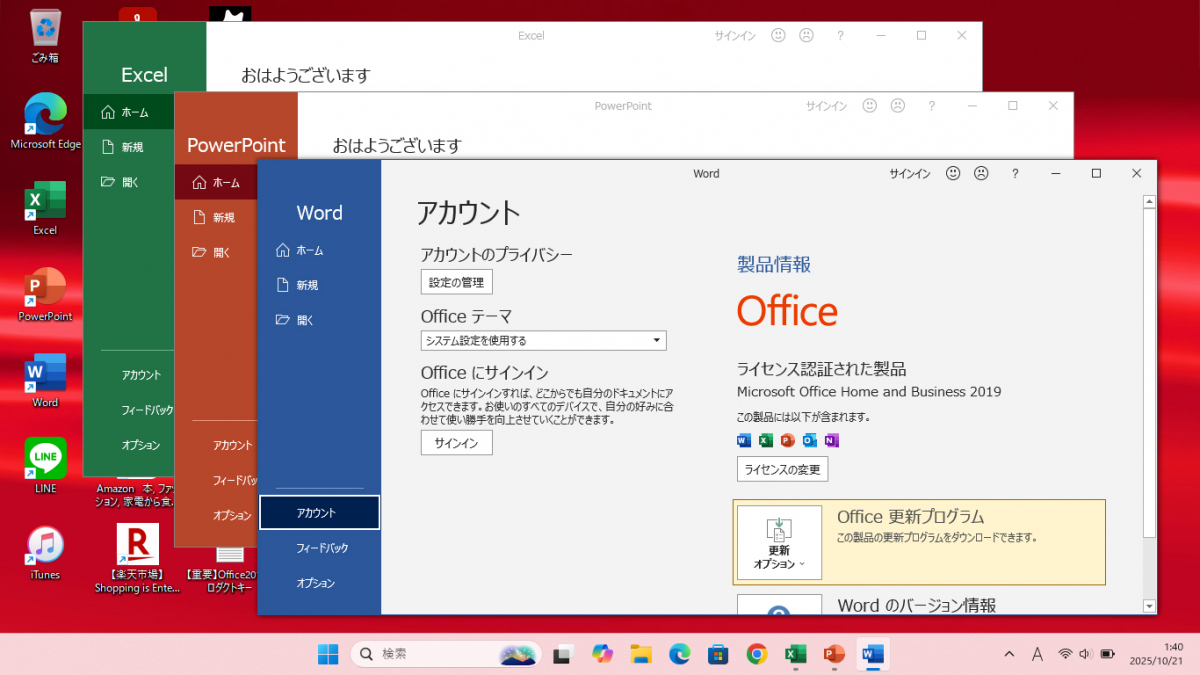The width and height of the screenshot is (1200, 675).
Task: Click the Change License button
Action: (782, 469)
